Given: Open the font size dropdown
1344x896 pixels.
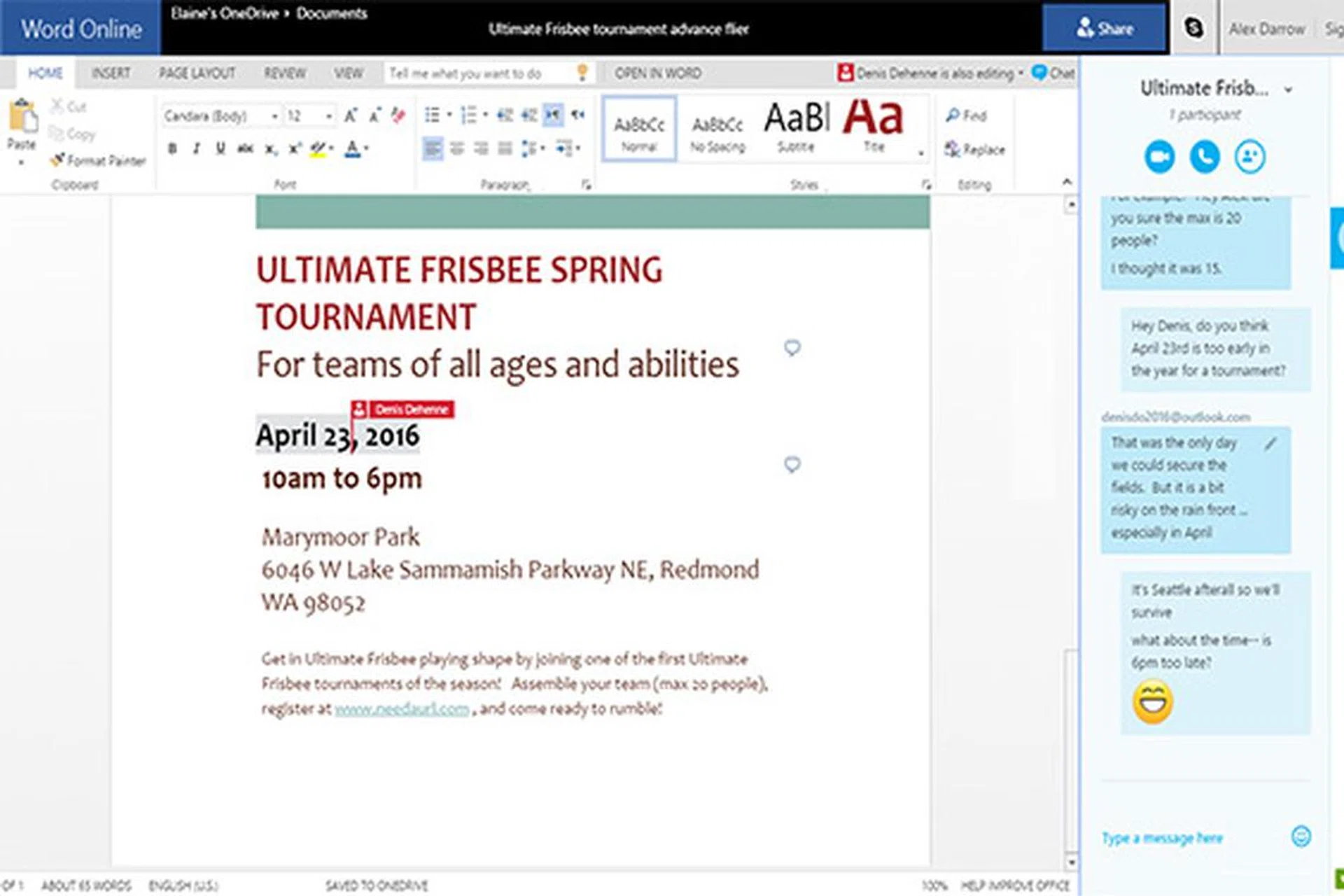Looking at the screenshot, I should tap(328, 116).
